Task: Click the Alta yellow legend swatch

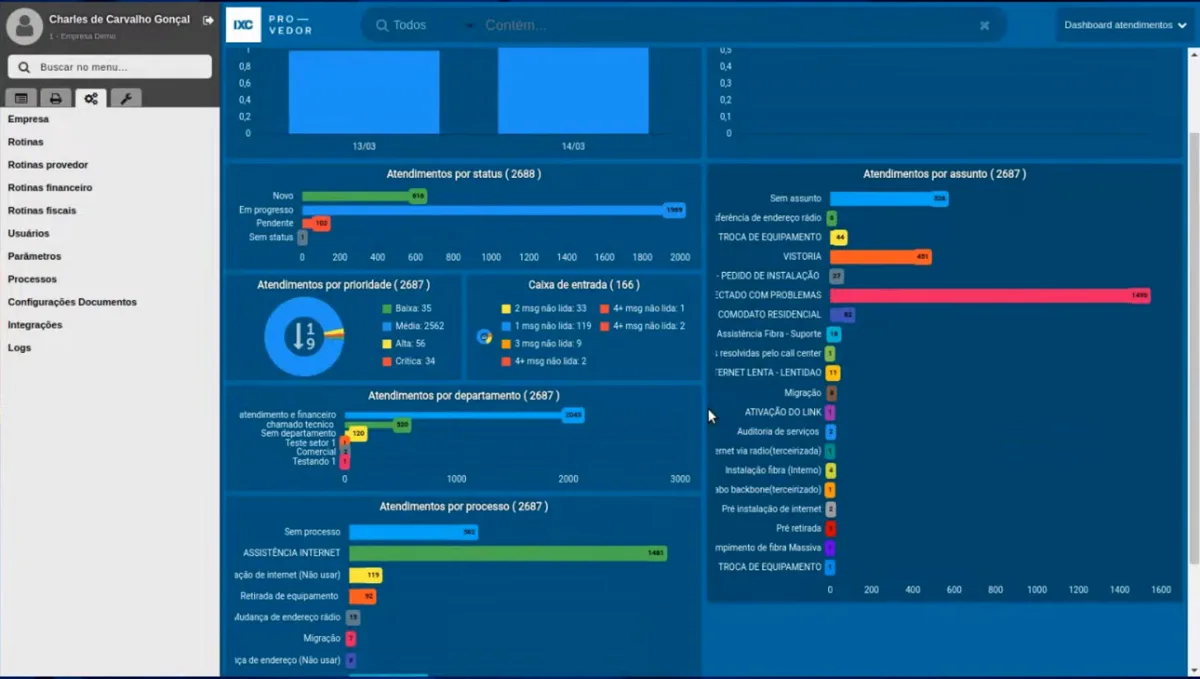Action: [x=387, y=343]
